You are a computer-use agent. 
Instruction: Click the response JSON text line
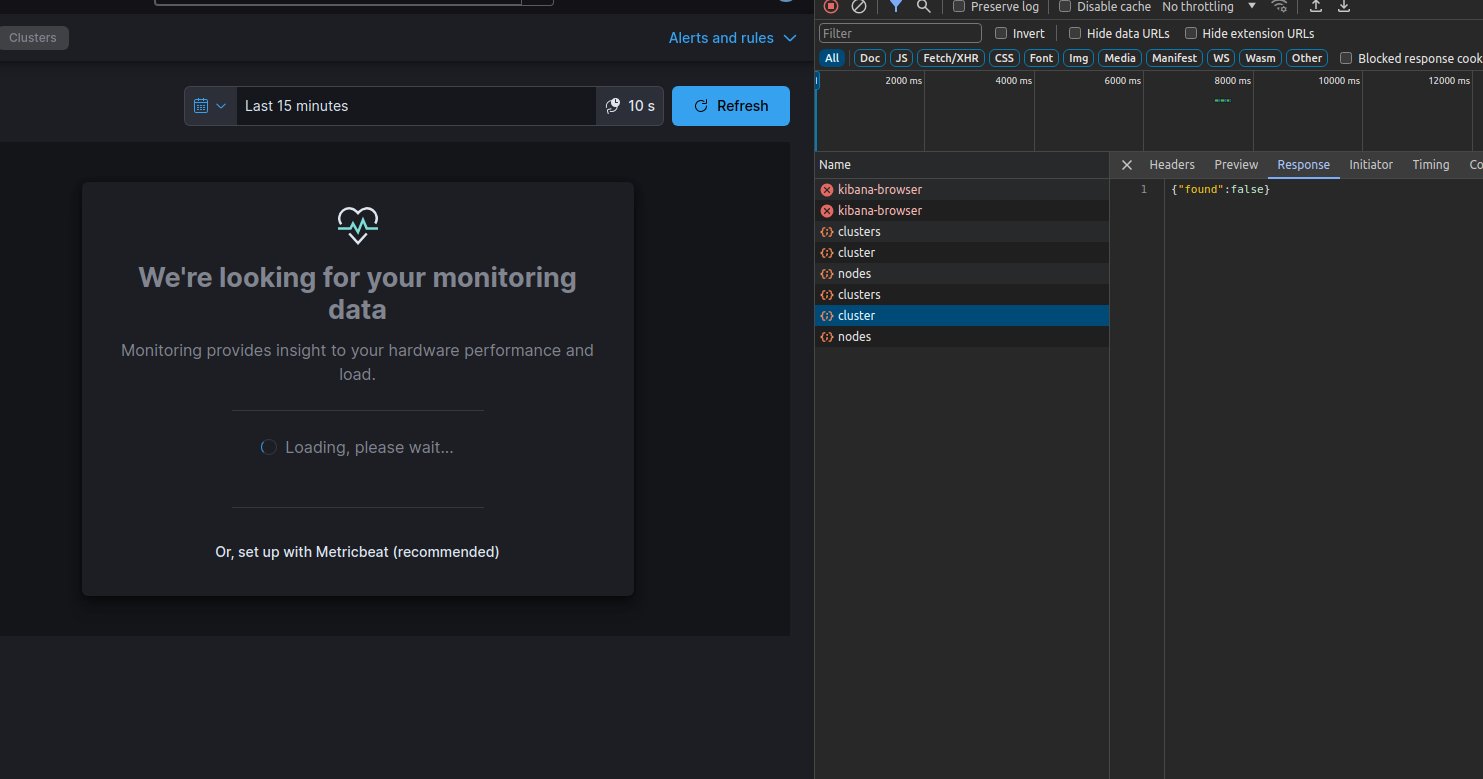1220,190
